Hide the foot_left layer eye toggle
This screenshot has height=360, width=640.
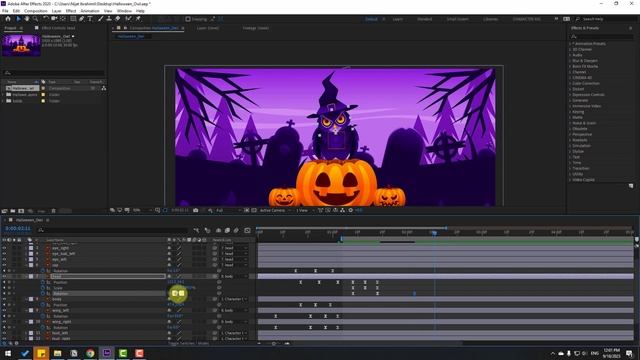click(x=4, y=333)
